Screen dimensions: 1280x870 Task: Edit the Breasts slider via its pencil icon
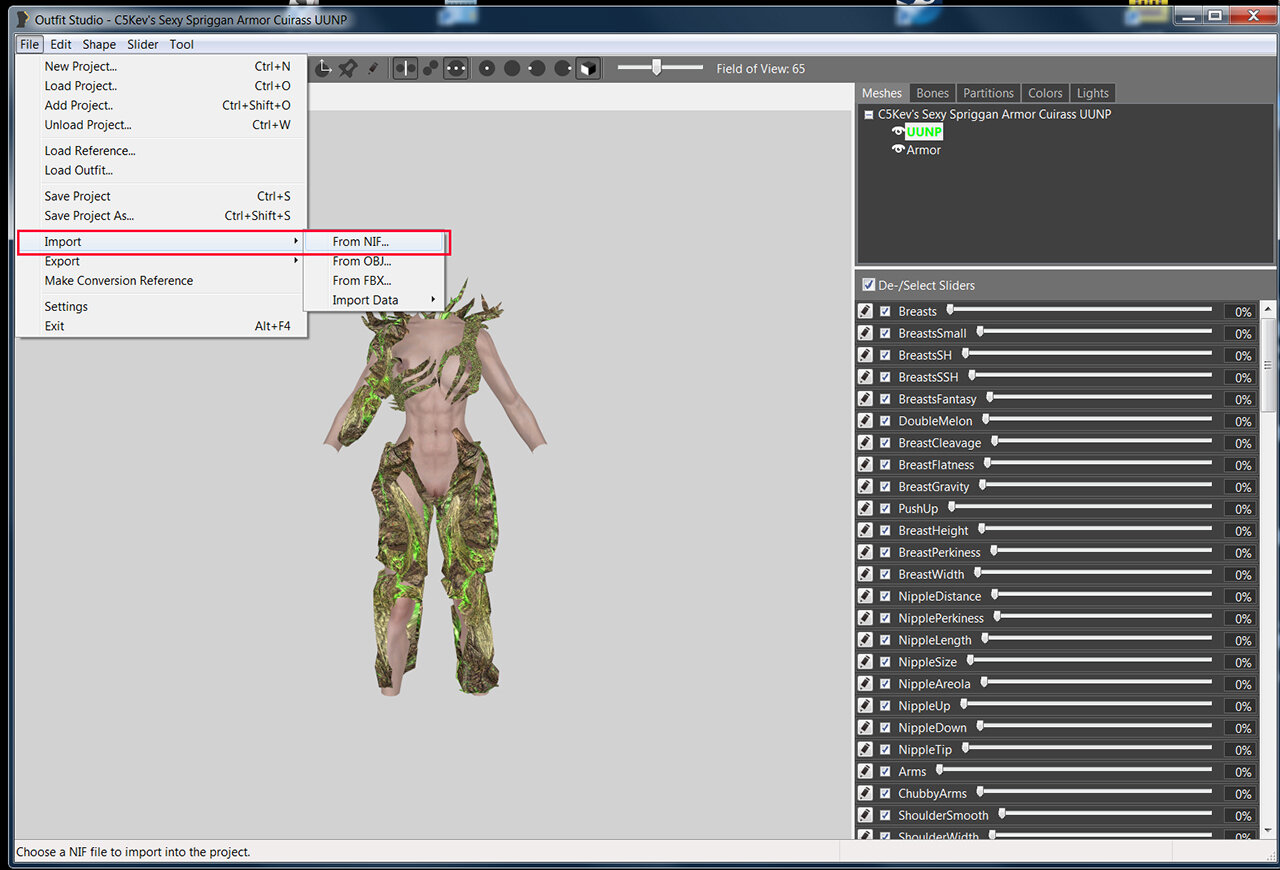coord(866,311)
